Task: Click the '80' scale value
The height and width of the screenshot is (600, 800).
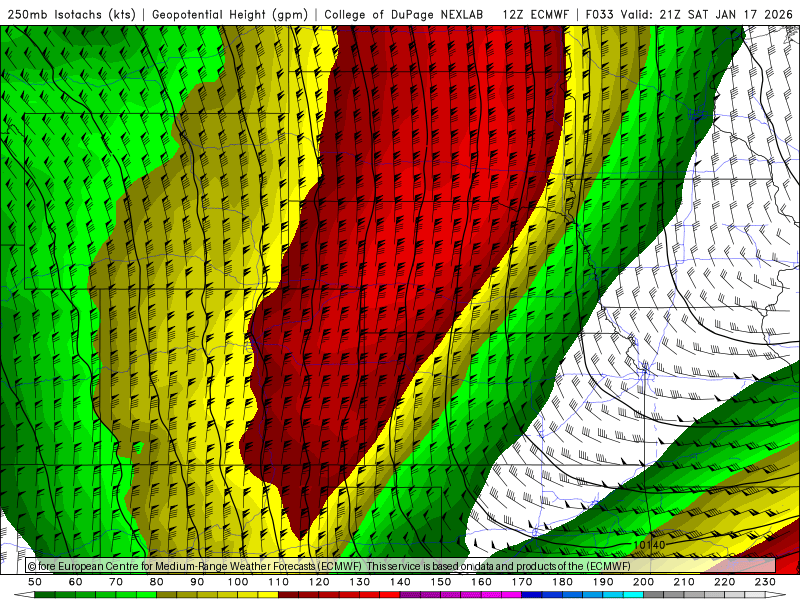Action: [x=157, y=582]
